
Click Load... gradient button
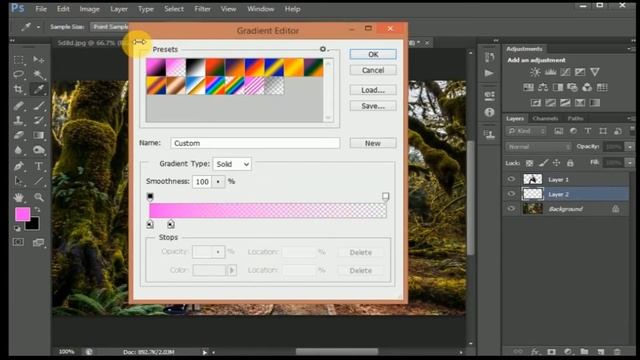(x=373, y=90)
